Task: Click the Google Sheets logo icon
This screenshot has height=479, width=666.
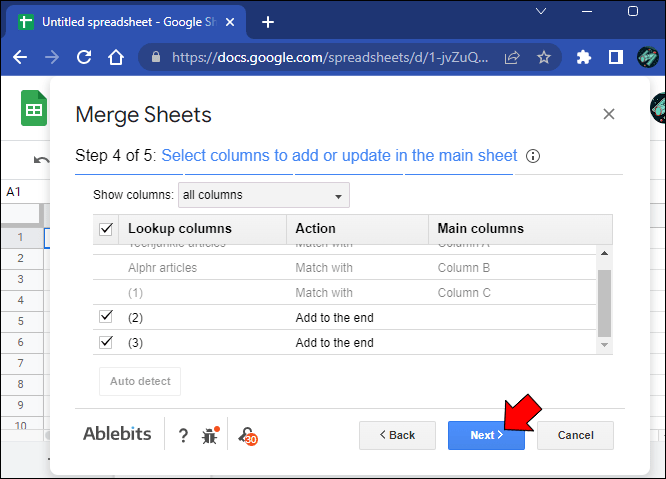Action: pyautogui.click(x=35, y=108)
